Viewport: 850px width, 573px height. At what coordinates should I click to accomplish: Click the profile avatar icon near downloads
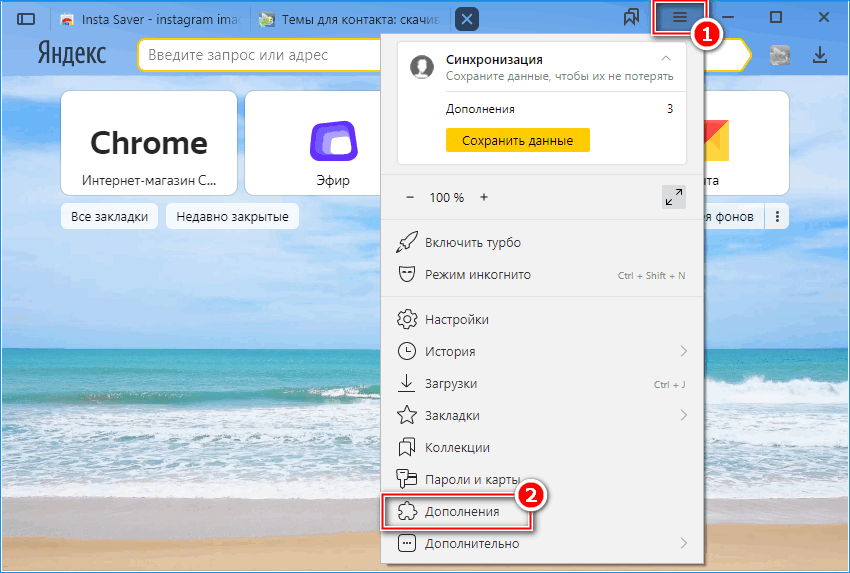pos(780,56)
